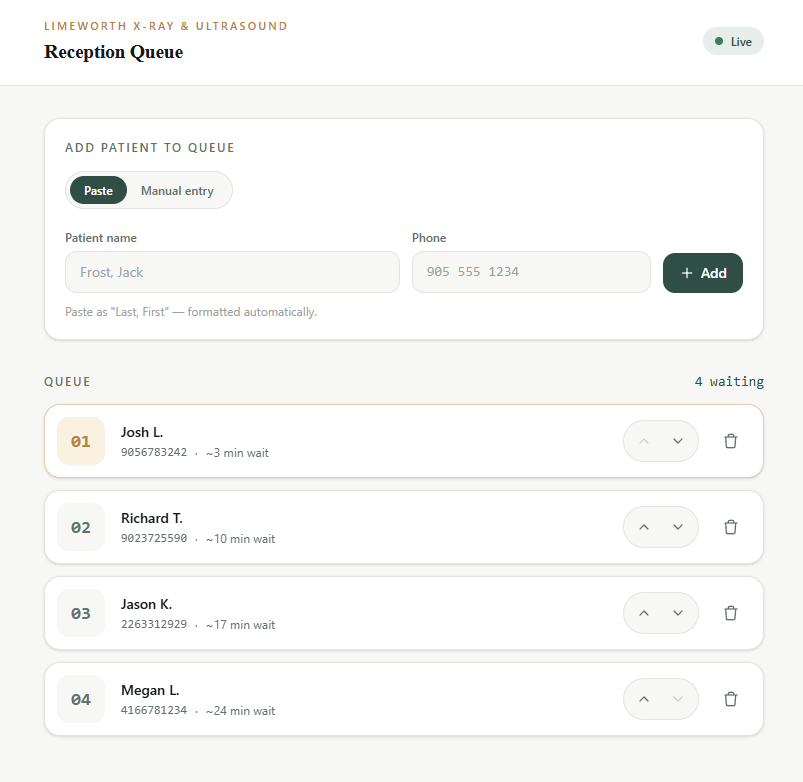The width and height of the screenshot is (803, 782).
Task: Click the Live status indicator
Action: (733, 41)
